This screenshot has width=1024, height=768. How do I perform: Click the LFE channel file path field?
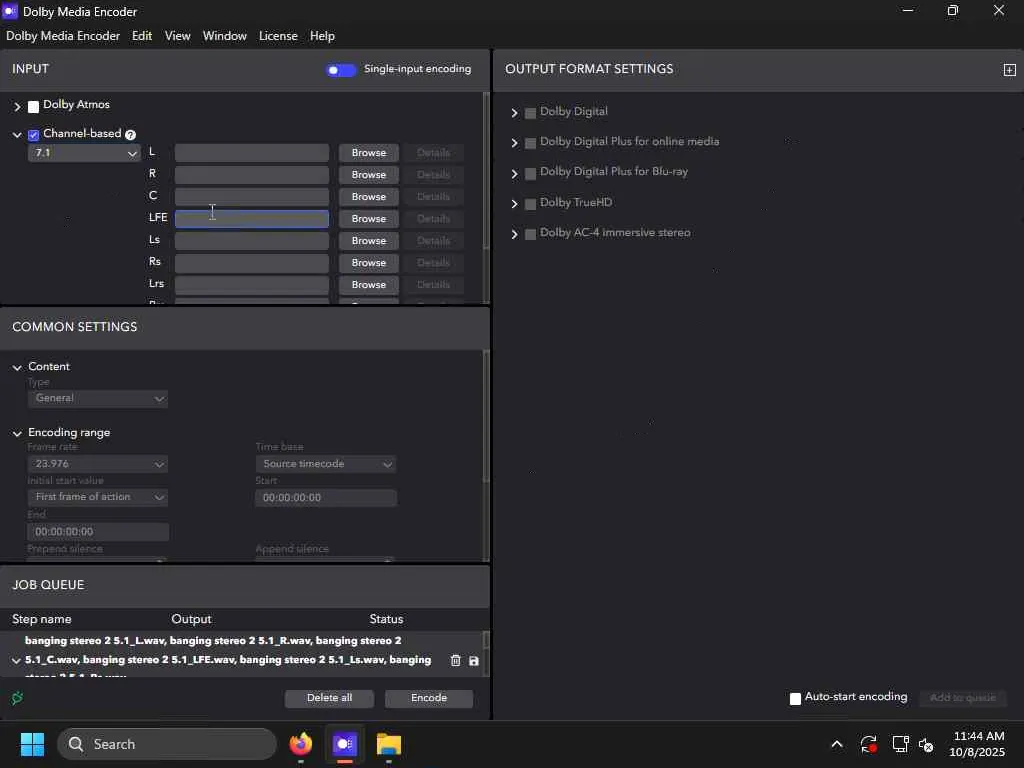click(x=251, y=219)
